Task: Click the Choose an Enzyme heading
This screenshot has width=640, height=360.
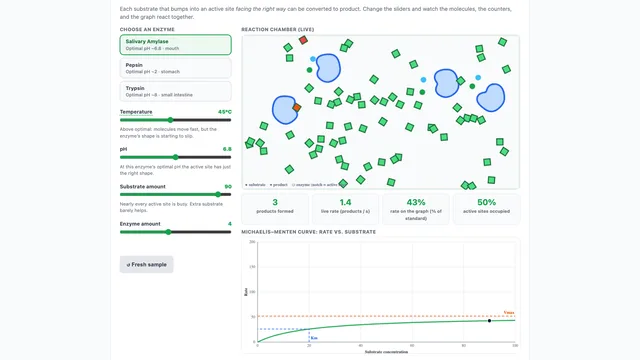Action: tap(147, 29)
